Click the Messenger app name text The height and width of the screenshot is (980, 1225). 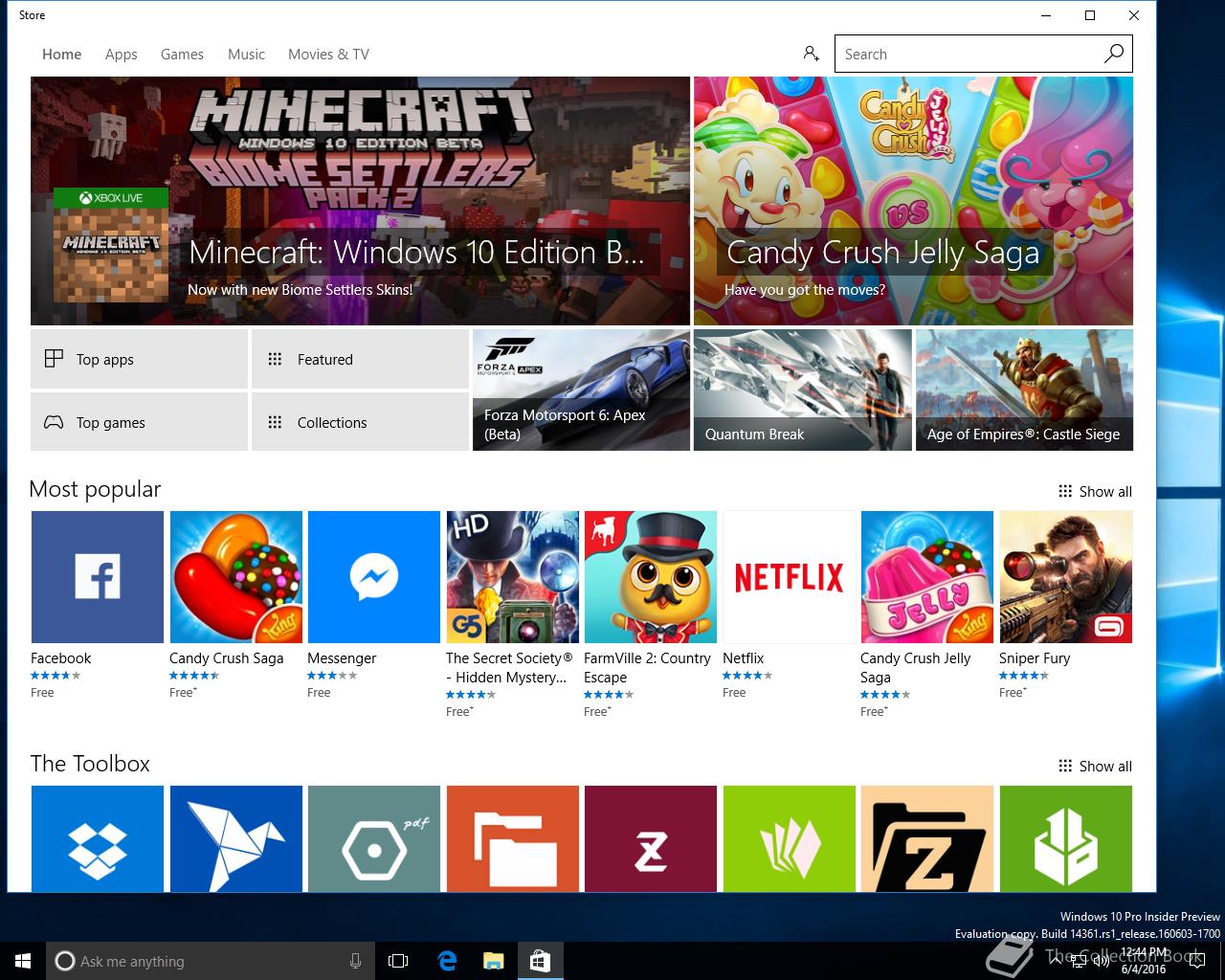click(x=342, y=658)
